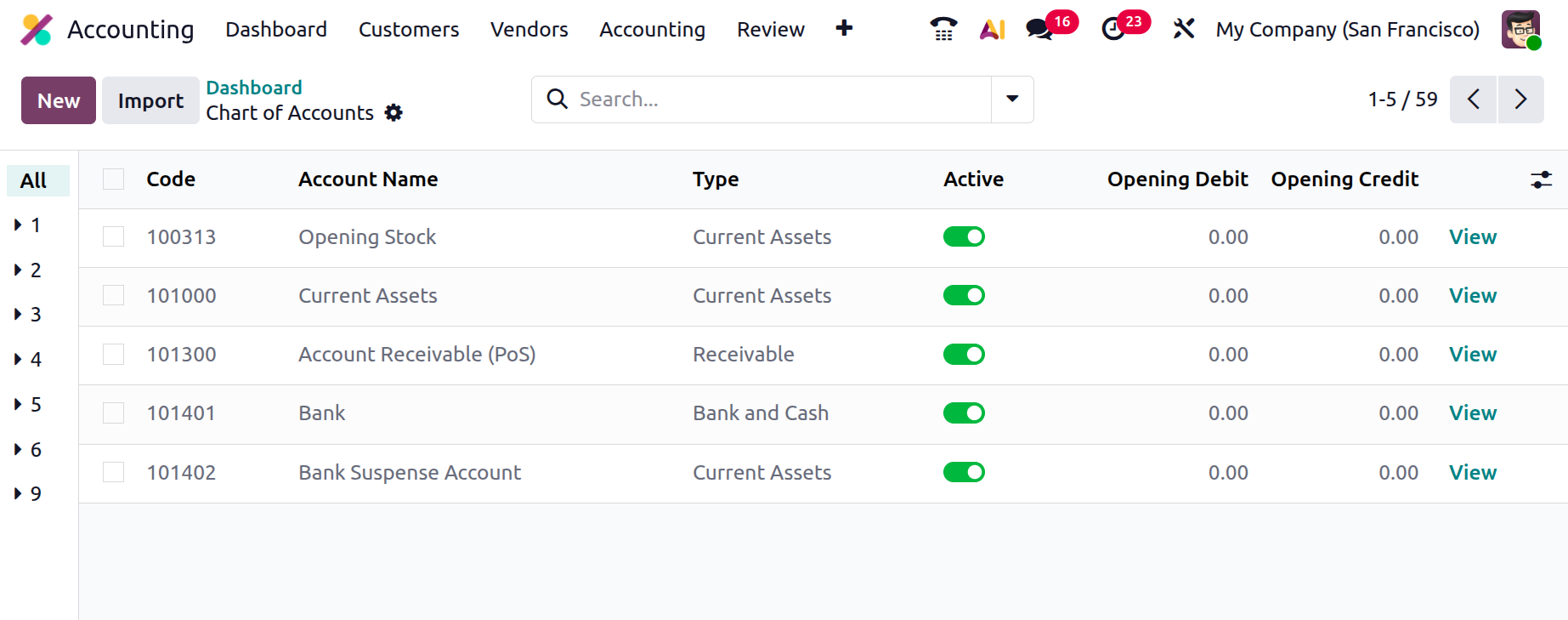Open the search options dropdown arrow
1568x620 pixels.
(1012, 100)
